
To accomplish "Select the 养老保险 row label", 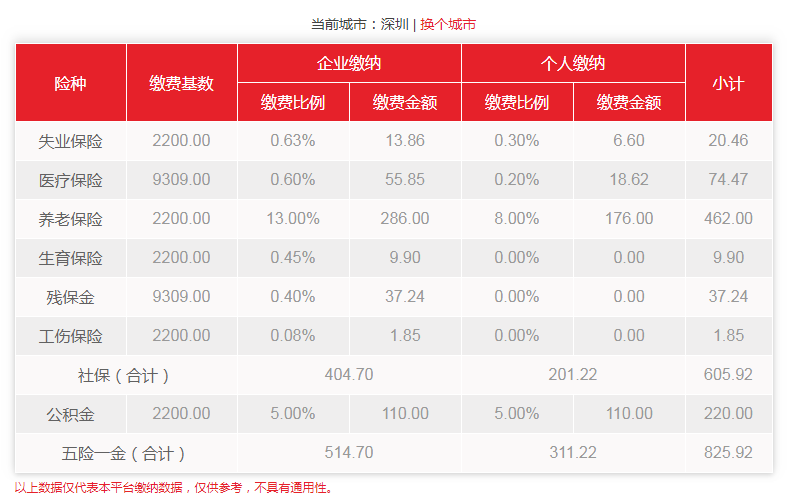I will [71, 219].
